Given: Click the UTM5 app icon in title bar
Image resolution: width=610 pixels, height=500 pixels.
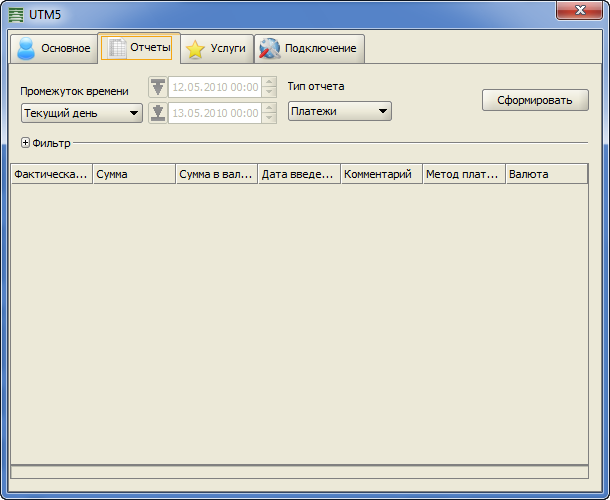Looking at the screenshot, I should pyautogui.click(x=17, y=16).
